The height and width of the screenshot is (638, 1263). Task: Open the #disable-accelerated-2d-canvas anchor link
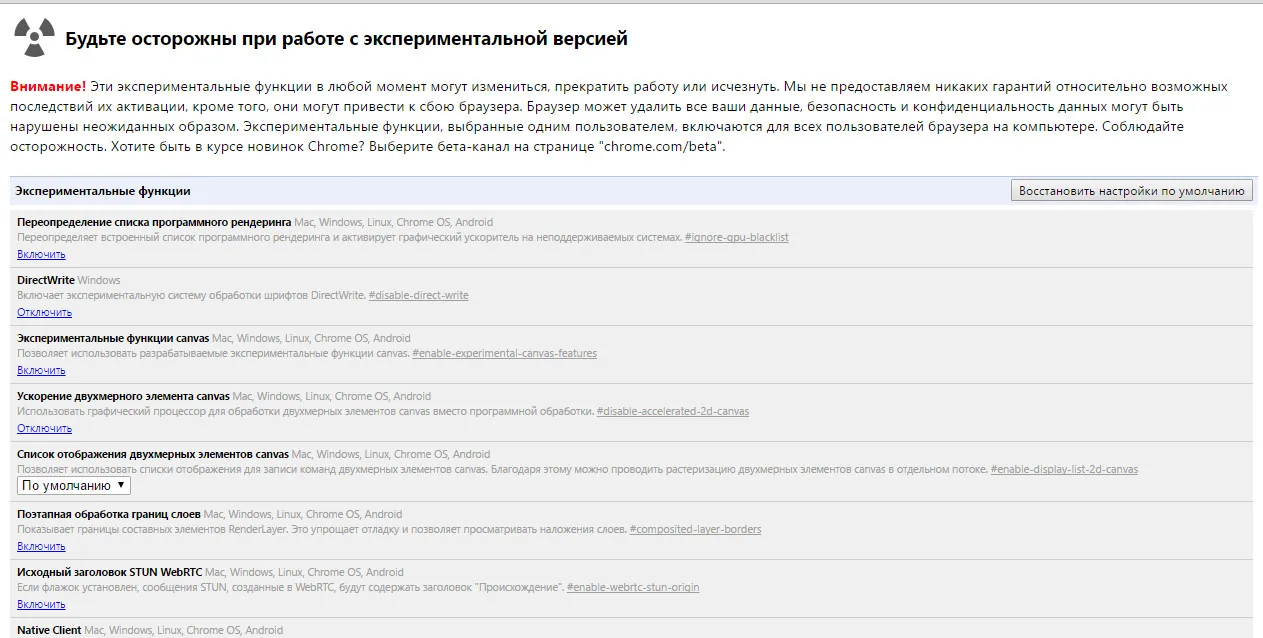(672, 411)
